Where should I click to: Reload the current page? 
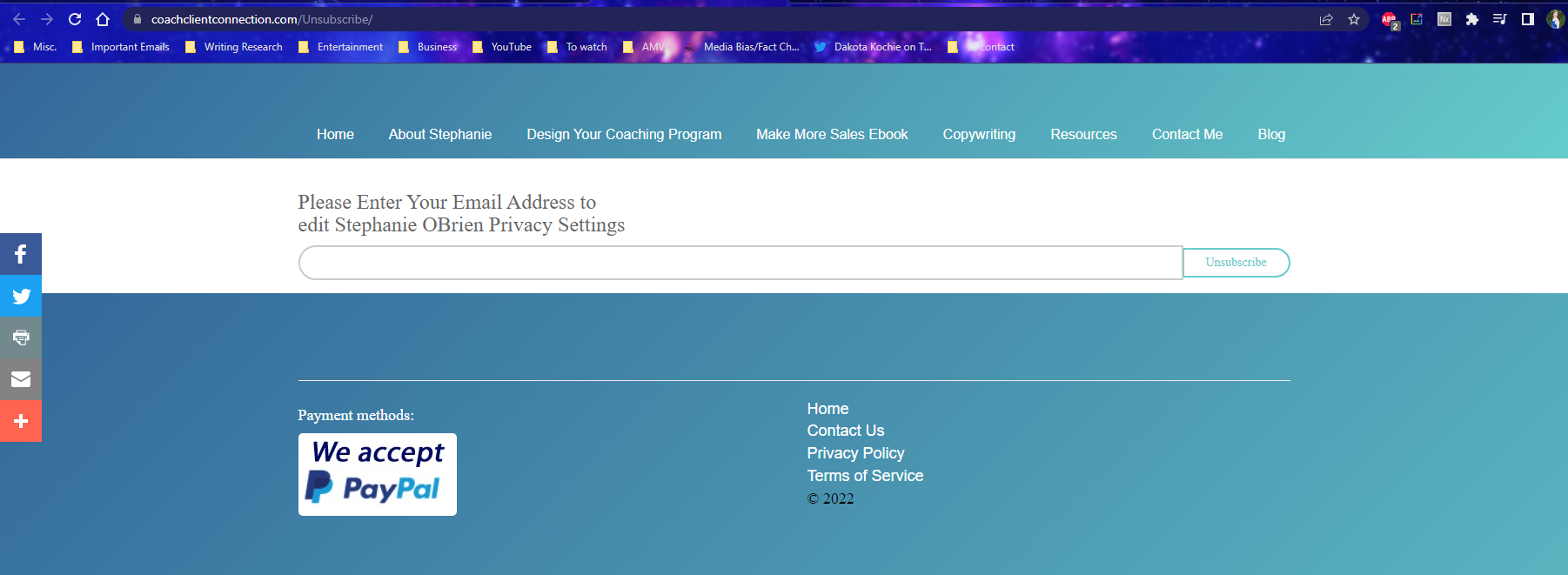[75, 19]
